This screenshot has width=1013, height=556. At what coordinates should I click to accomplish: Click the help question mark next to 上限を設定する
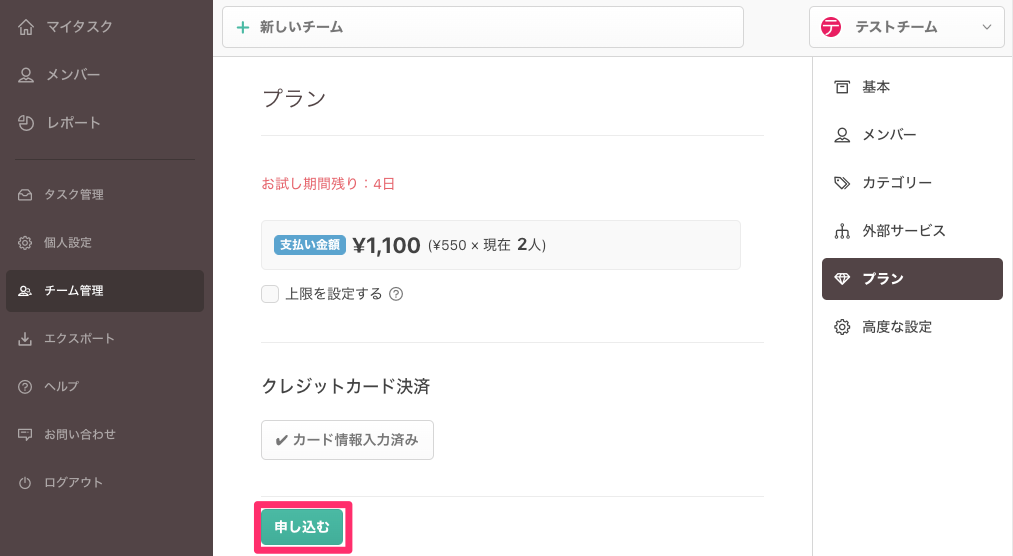click(x=396, y=294)
